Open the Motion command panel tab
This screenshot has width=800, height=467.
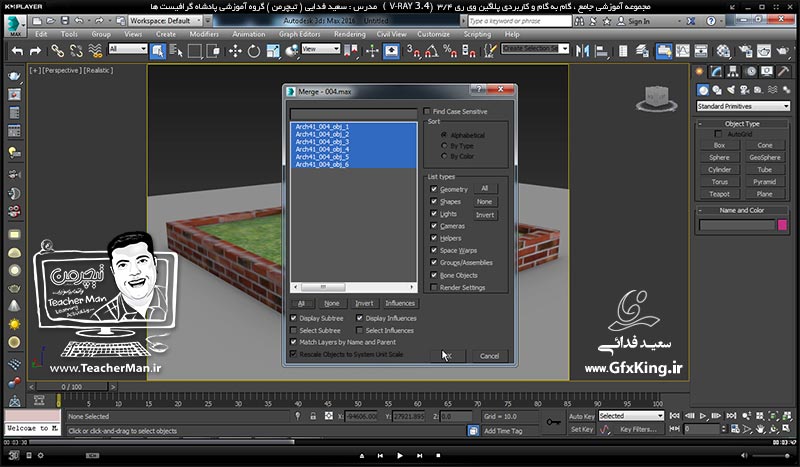click(751, 71)
